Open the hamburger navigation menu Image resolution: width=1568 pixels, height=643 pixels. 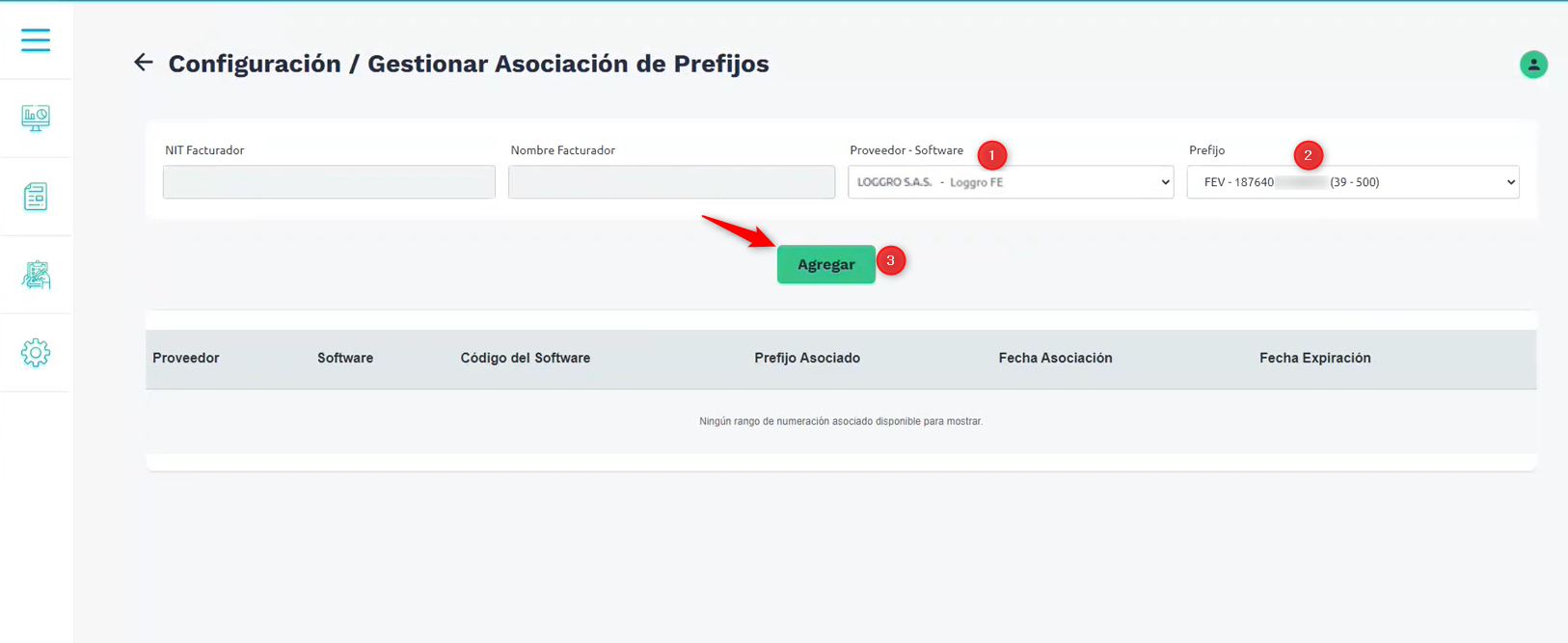click(36, 40)
